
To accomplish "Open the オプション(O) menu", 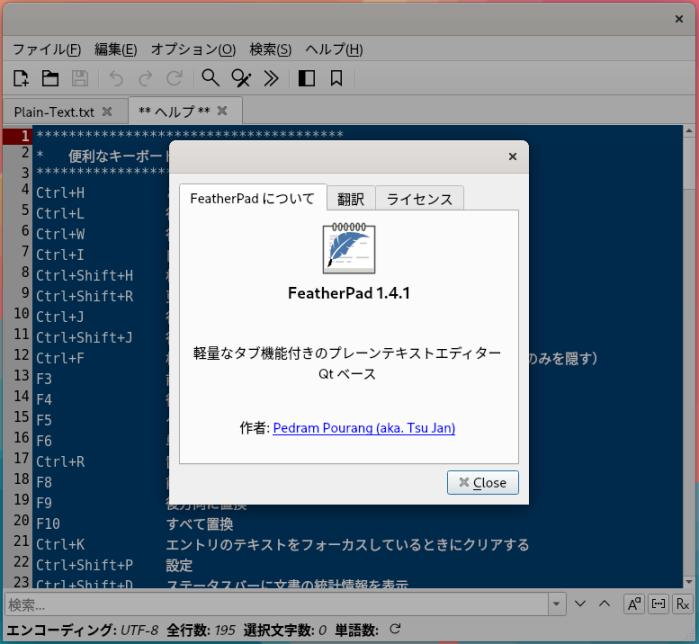I will click(193, 49).
